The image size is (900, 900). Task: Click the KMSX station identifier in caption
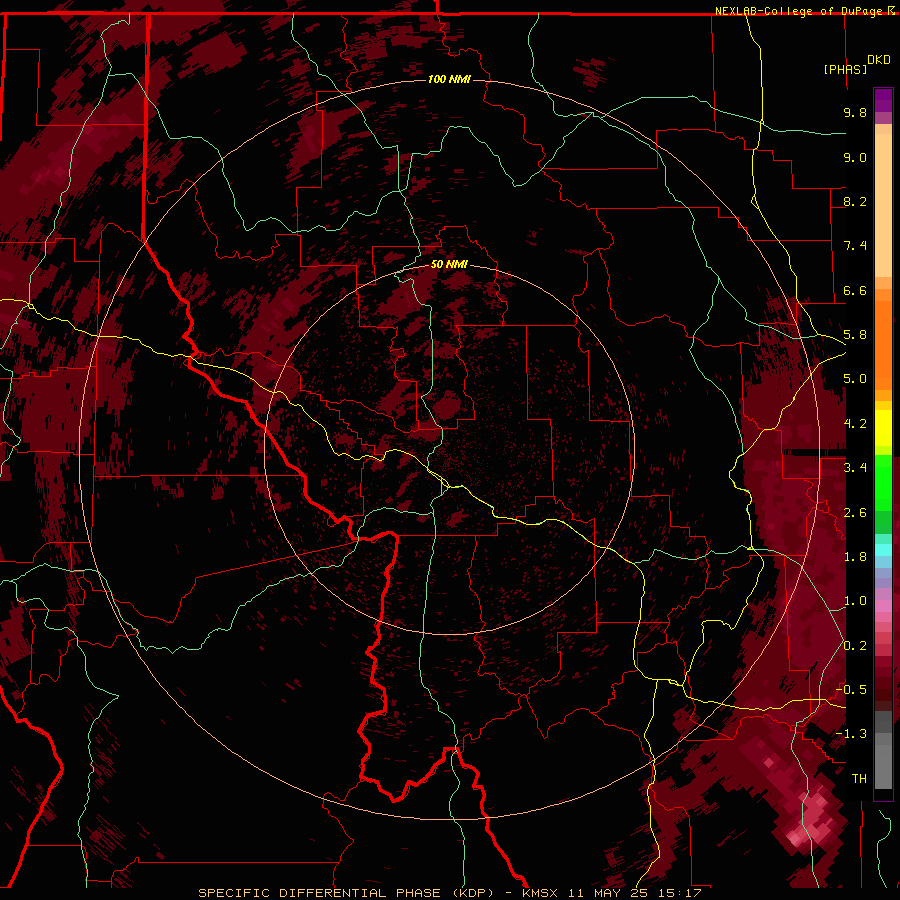point(542,893)
